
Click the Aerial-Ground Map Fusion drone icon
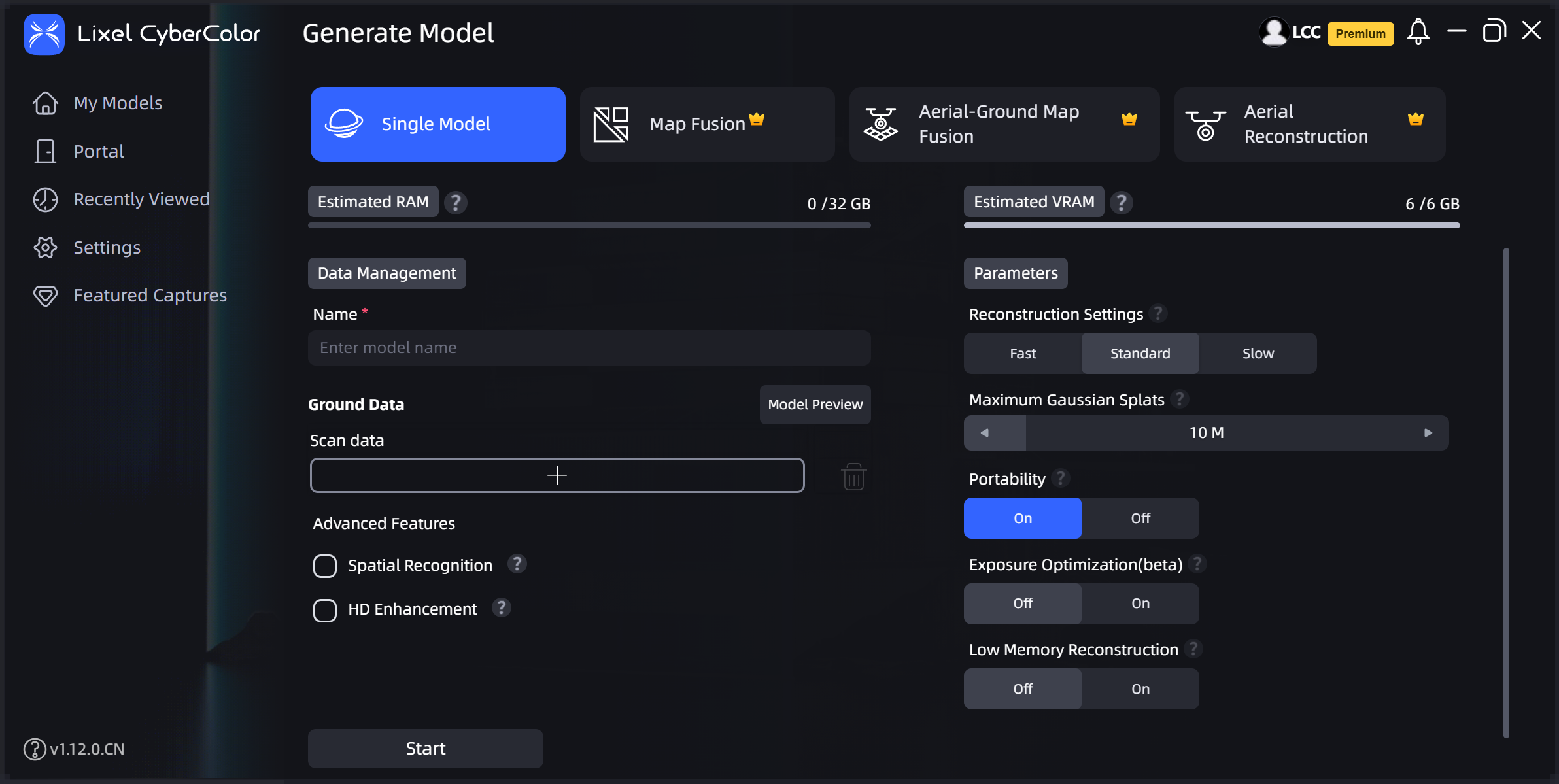(x=880, y=124)
